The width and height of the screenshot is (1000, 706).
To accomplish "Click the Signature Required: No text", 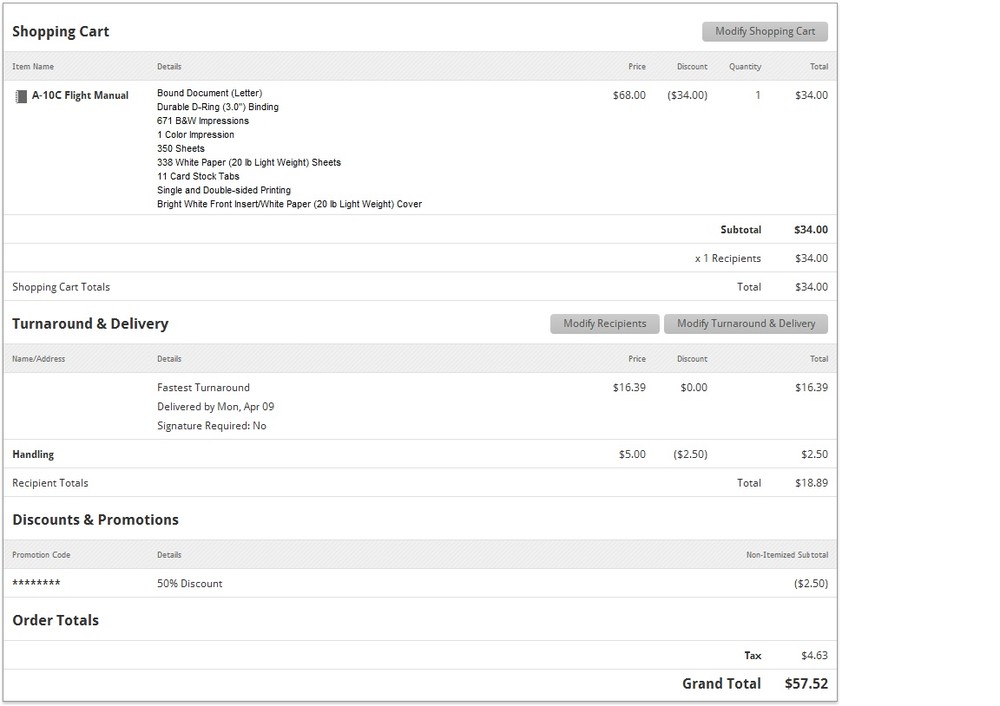I will [211, 426].
